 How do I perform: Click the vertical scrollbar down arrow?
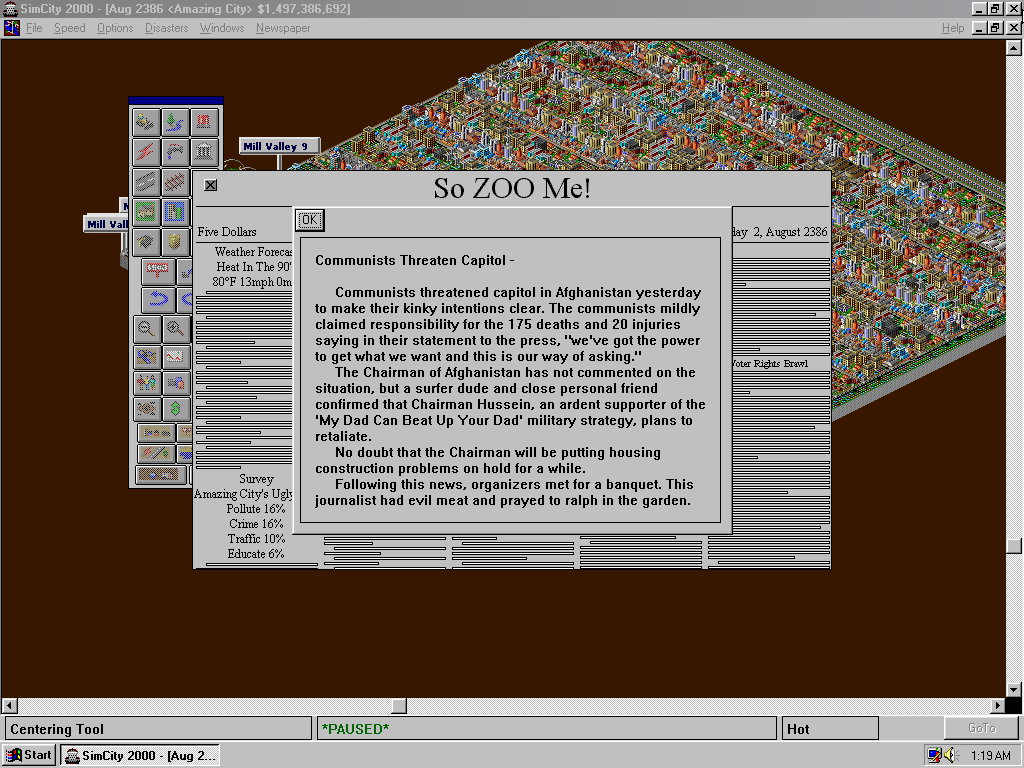(1014, 690)
